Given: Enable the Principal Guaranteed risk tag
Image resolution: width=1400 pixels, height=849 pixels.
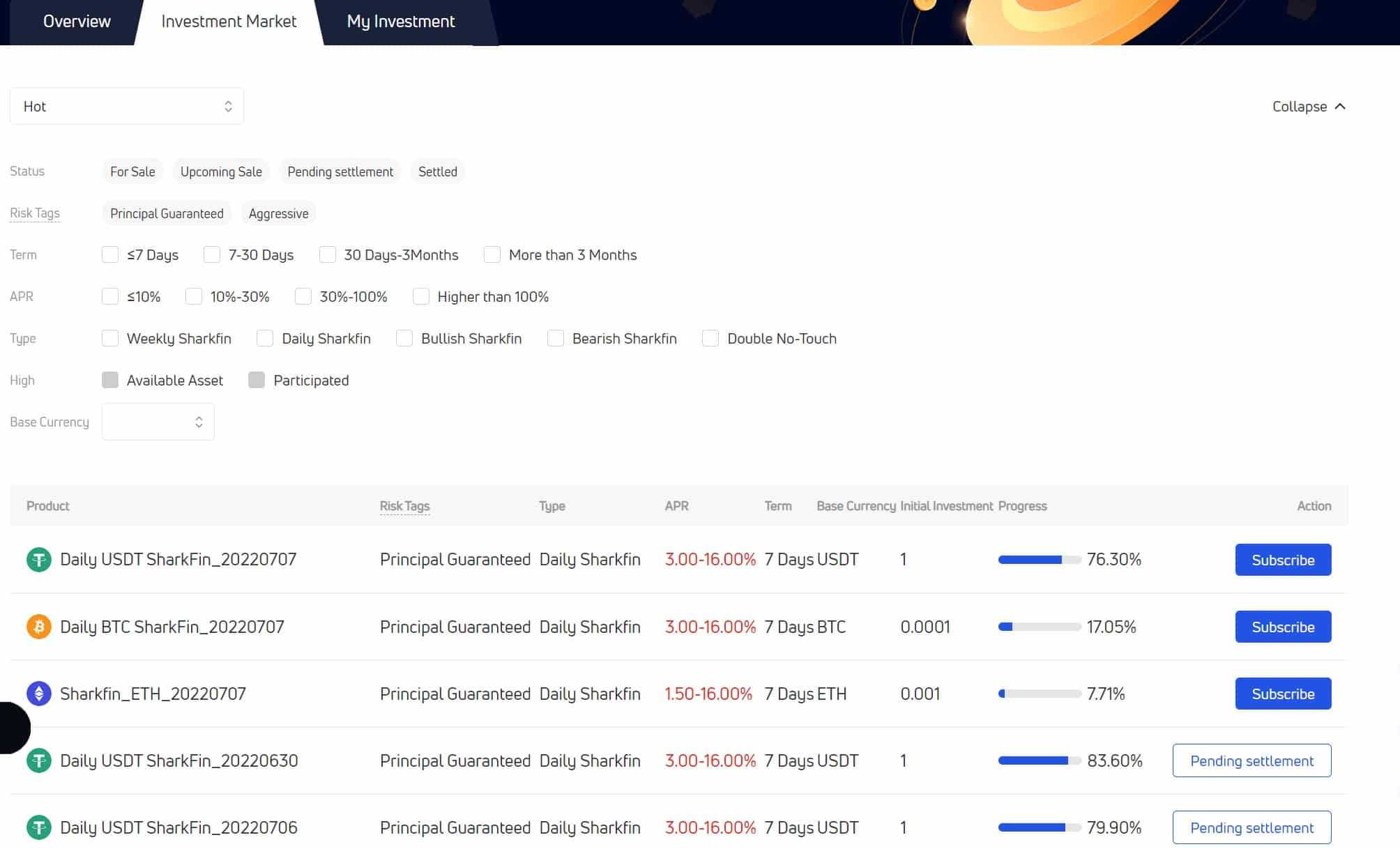Looking at the screenshot, I should pyautogui.click(x=167, y=213).
